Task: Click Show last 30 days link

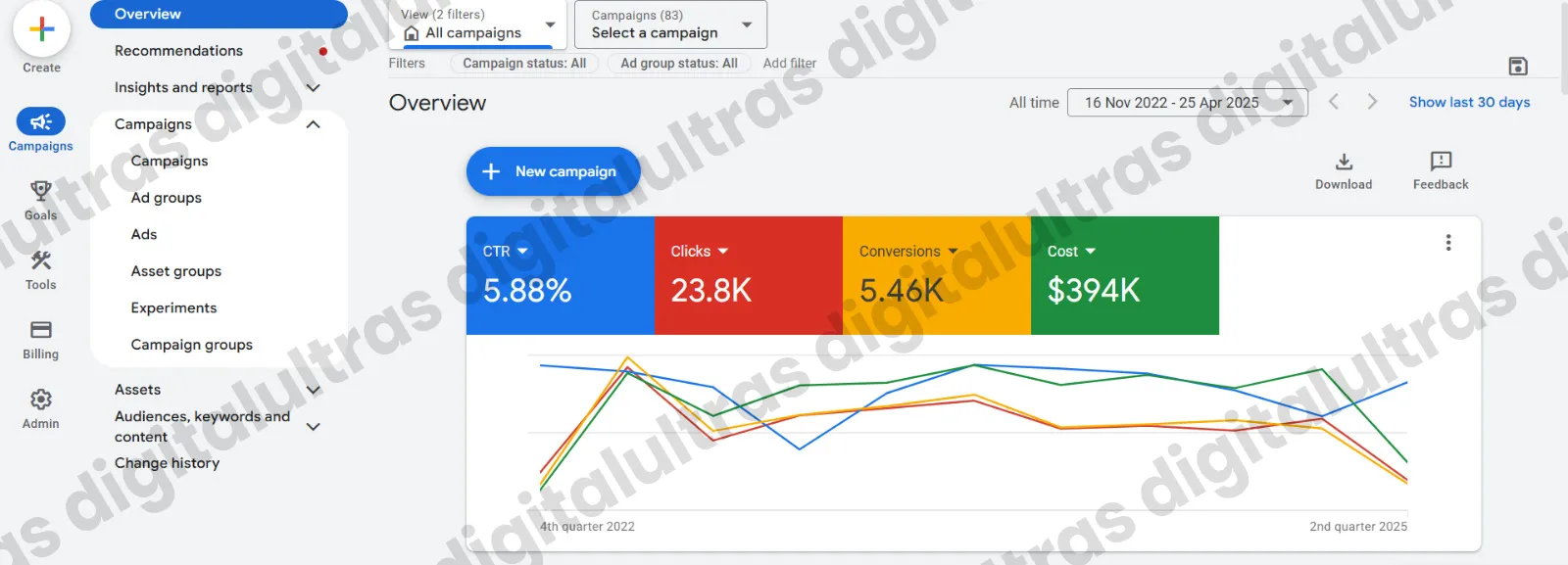Action: pyautogui.click(x=1469, y=103)
